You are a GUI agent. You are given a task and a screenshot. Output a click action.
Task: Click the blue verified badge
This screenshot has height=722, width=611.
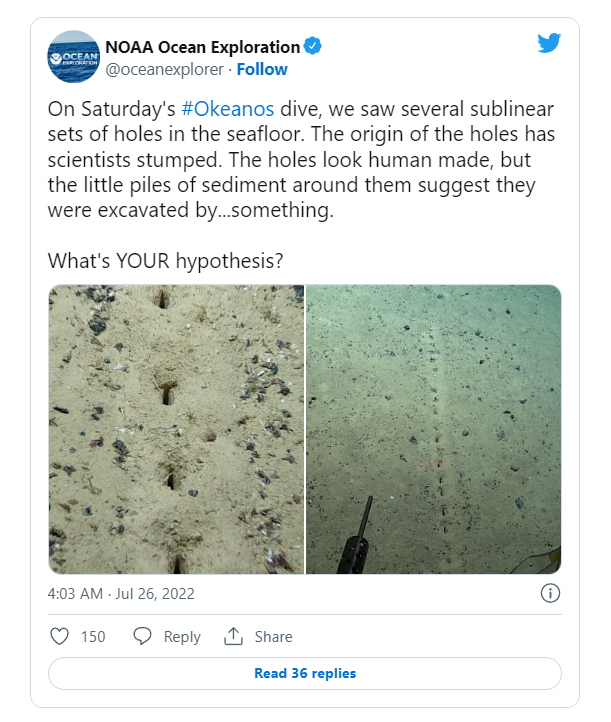(314, 46)
